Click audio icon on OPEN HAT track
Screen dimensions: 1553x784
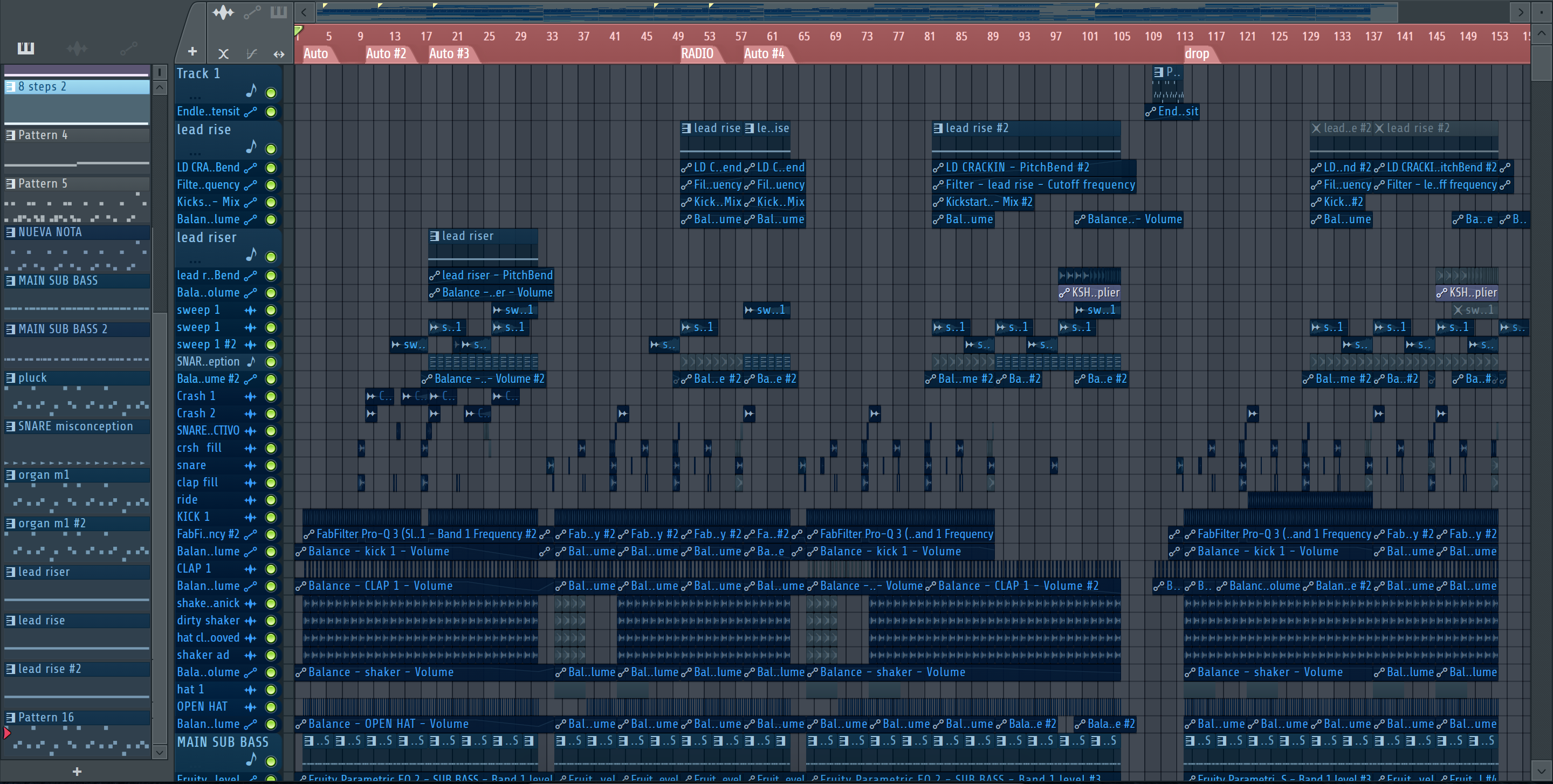point(250,707)
